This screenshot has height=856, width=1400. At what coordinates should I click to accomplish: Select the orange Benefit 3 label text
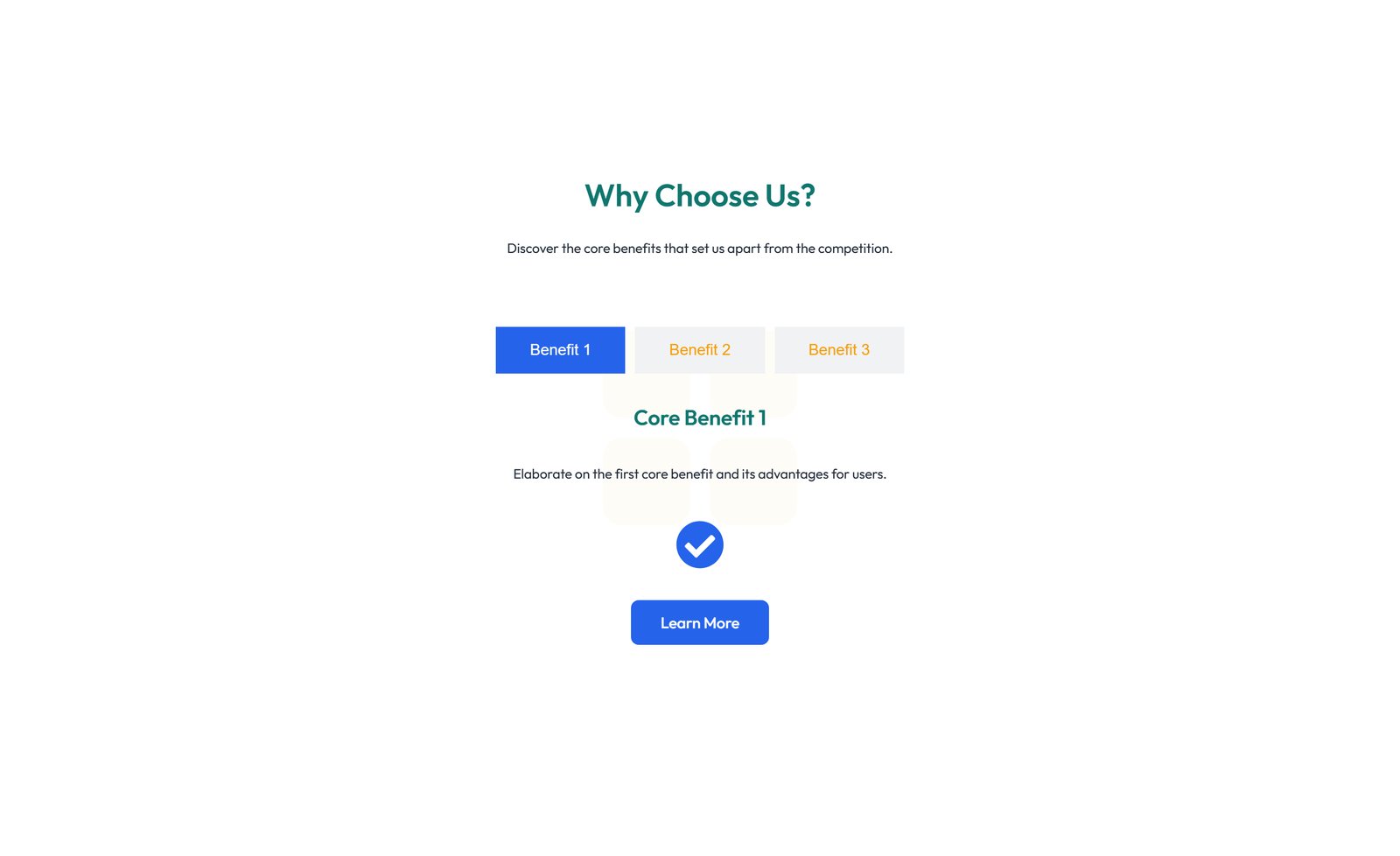click(x=838, y=349)
